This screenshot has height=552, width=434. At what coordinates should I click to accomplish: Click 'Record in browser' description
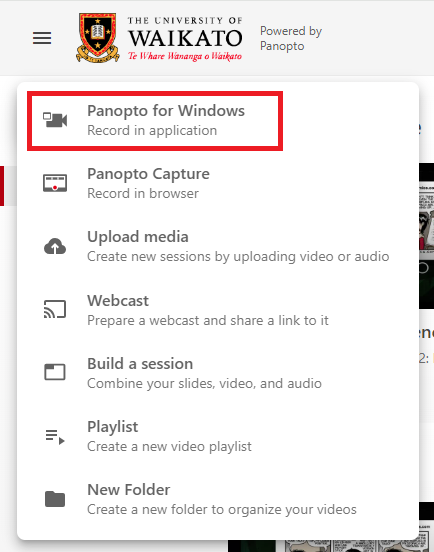point(143,193)
